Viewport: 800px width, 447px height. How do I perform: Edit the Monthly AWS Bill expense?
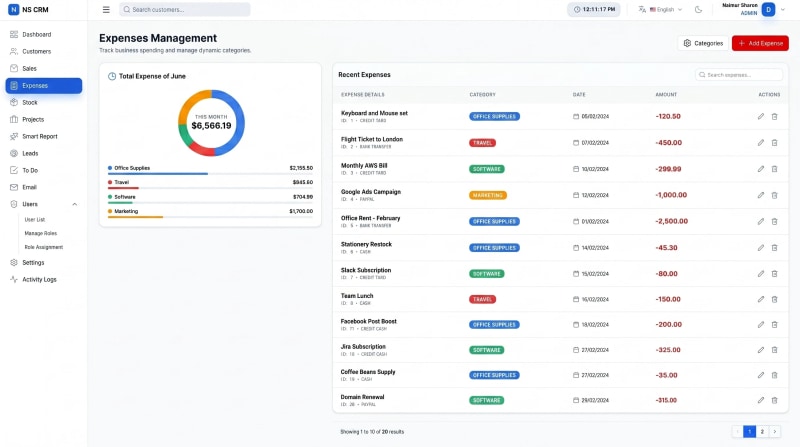pyautogui.click(x=761, y=169)
